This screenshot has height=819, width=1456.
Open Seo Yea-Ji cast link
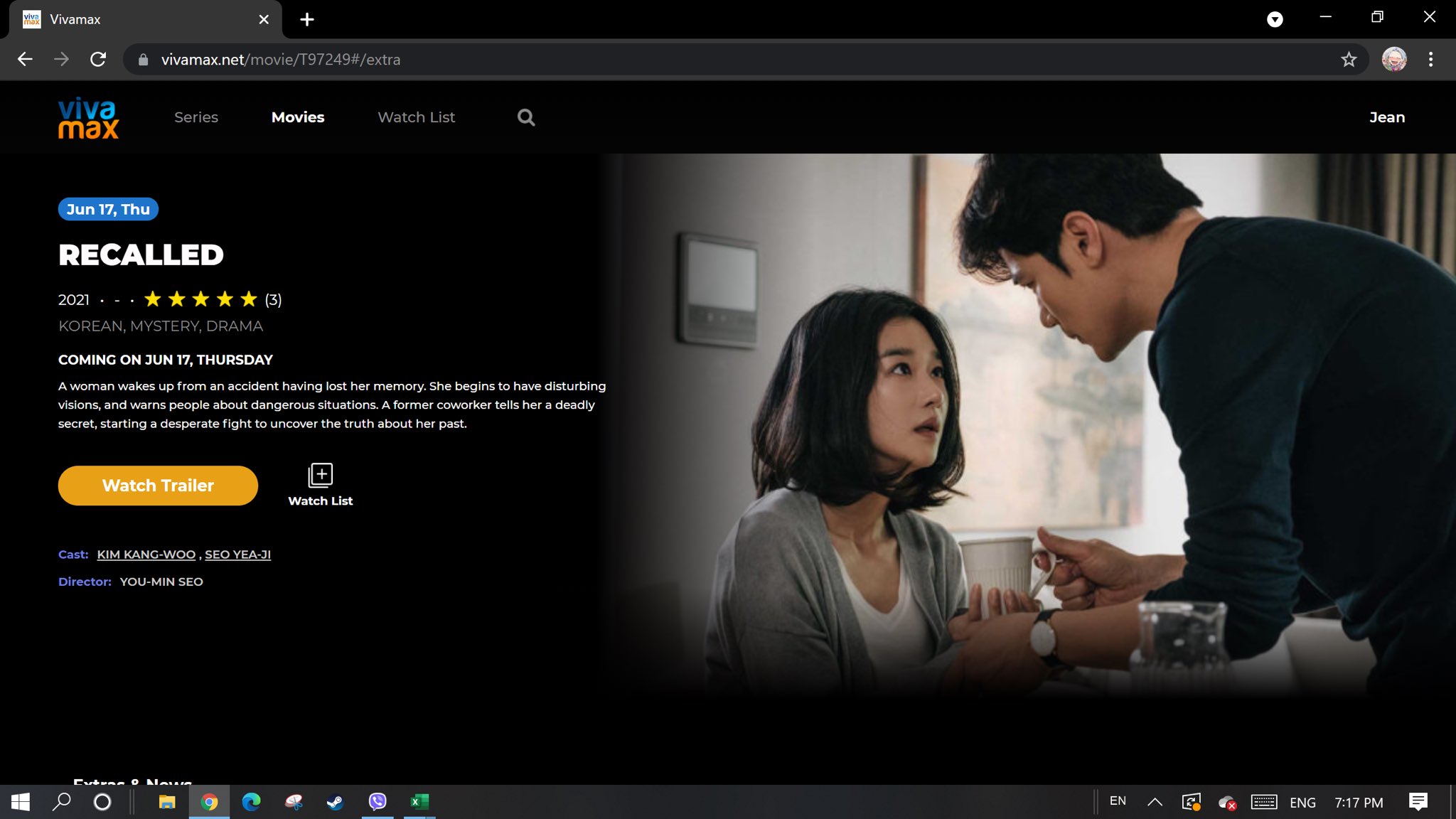pos(237,555)
